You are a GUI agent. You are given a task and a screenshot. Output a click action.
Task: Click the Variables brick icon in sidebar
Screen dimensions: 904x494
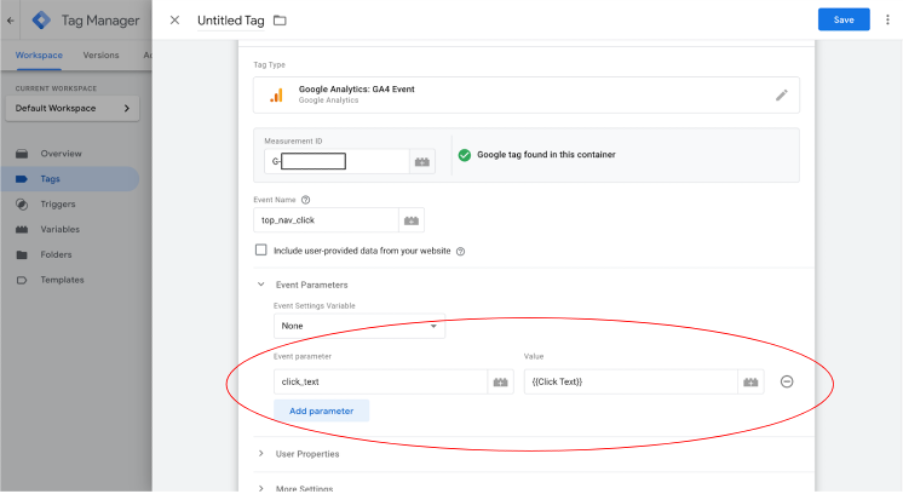[22, 229]
